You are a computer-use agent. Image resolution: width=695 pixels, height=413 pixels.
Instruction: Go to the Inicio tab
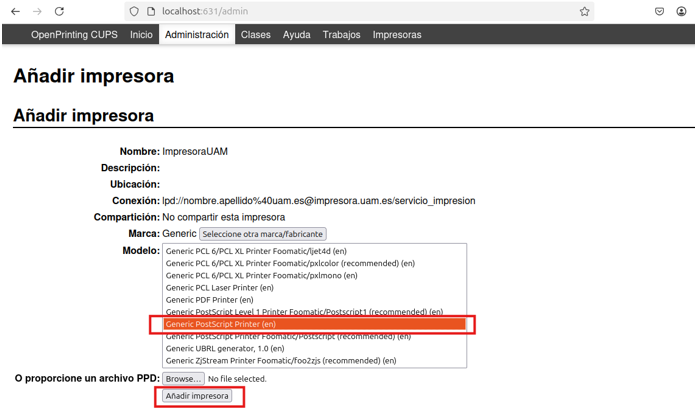coord(141,35)
